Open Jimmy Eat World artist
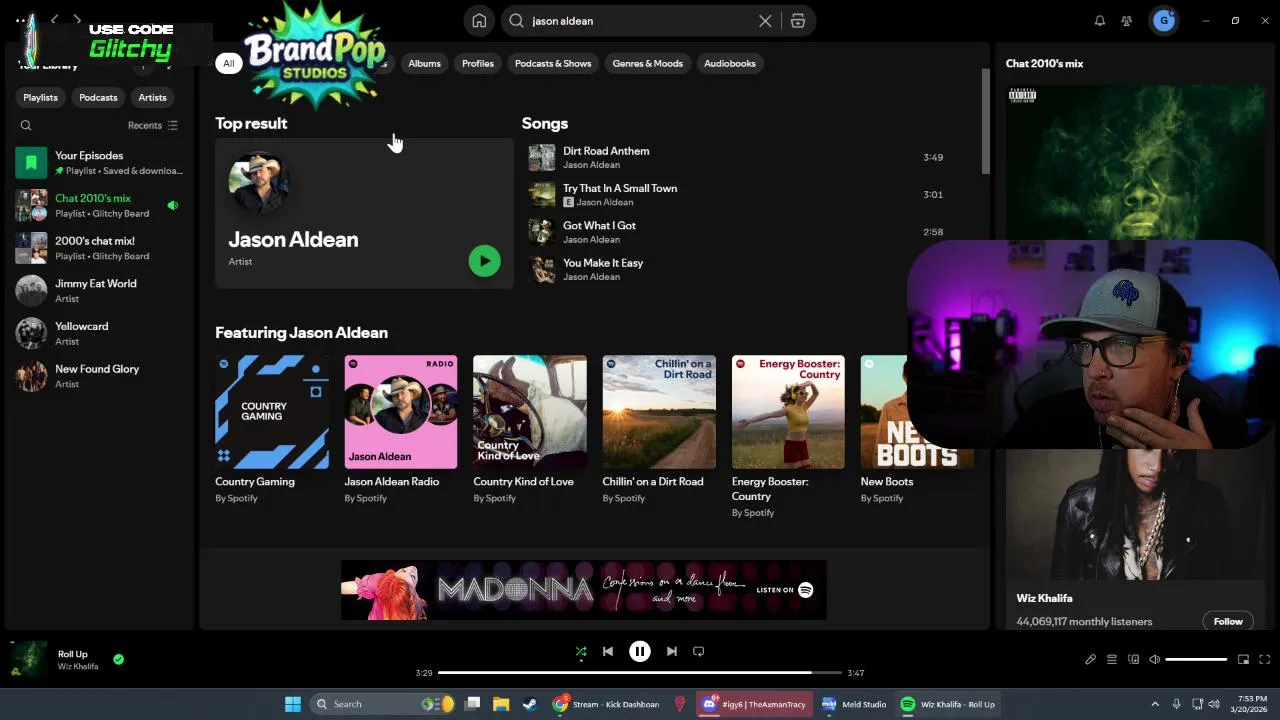 (98, 290)
